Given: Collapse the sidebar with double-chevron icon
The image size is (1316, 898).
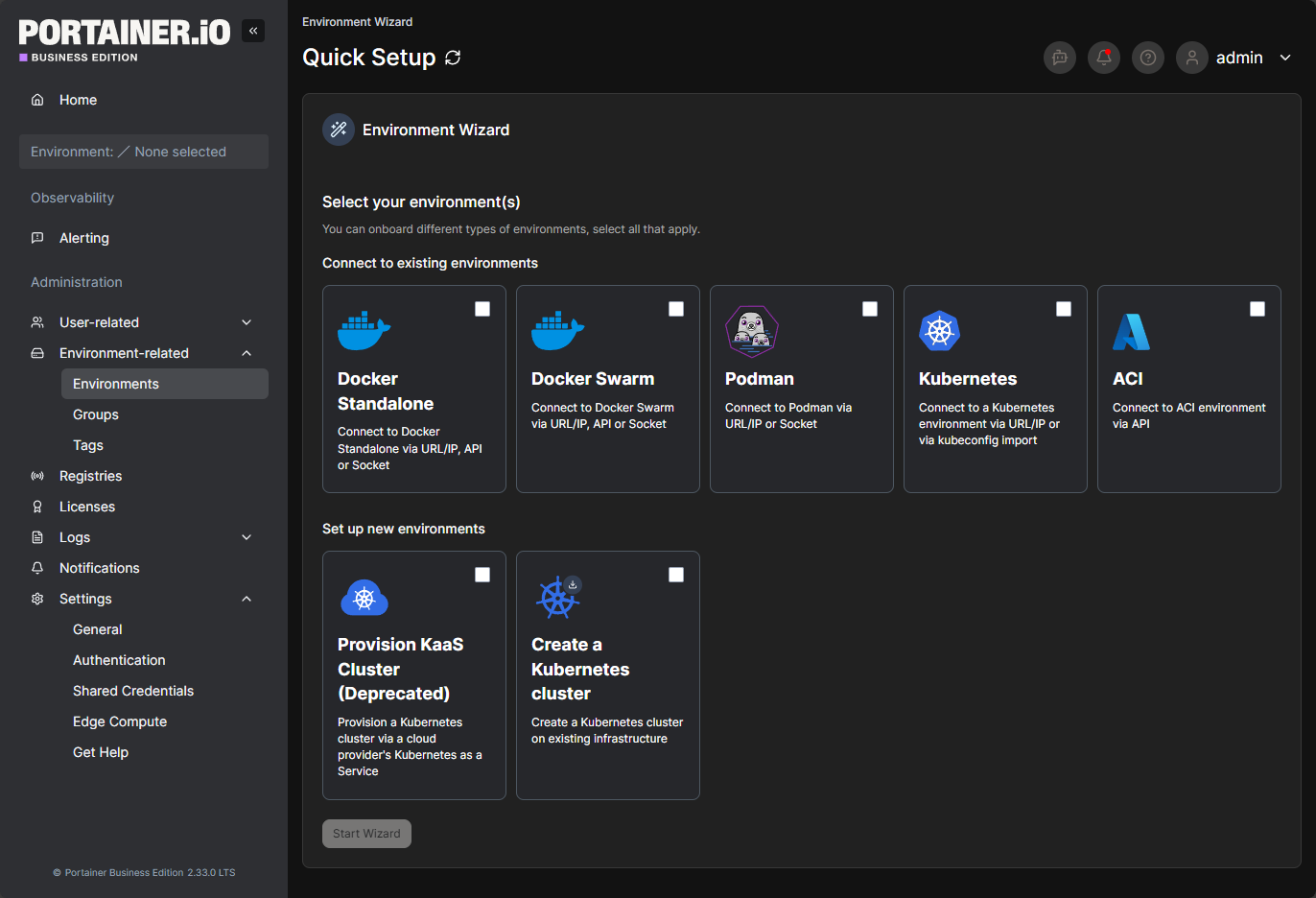Looking at the screenshot, I should tap(253, 31).
